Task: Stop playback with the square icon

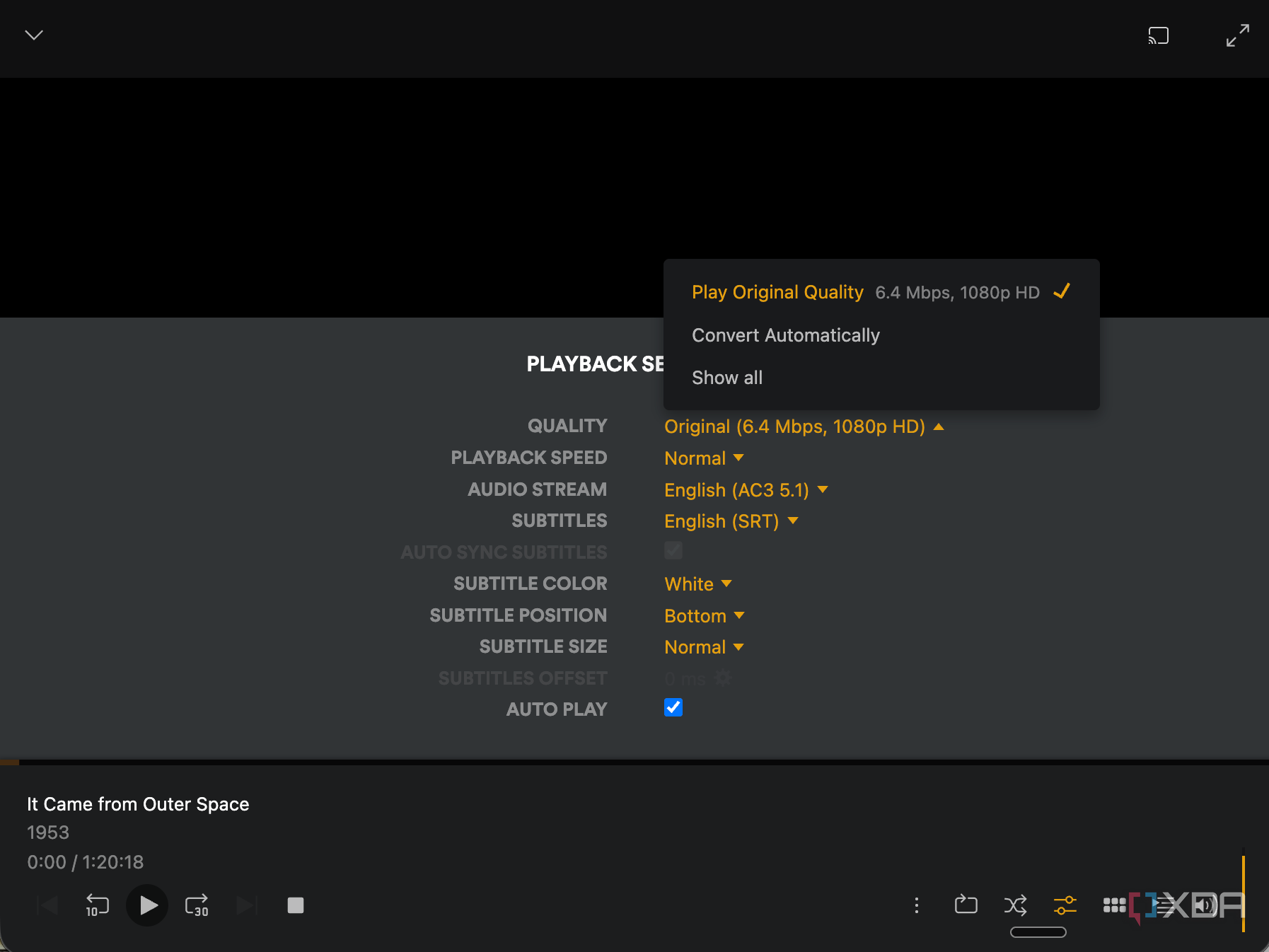Action: click(296, 905)
